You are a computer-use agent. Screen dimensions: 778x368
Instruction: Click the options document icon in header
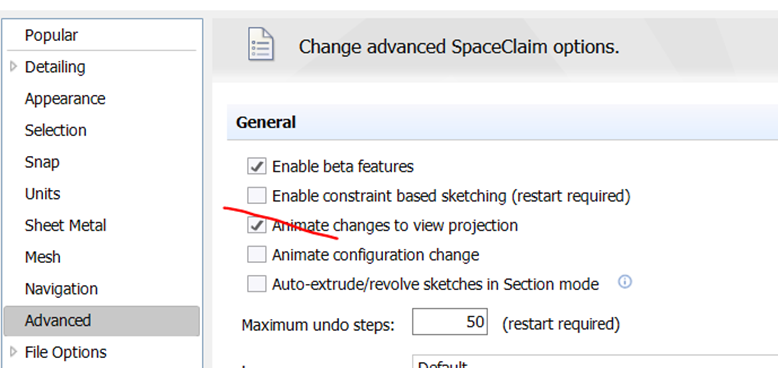point(260,44)
